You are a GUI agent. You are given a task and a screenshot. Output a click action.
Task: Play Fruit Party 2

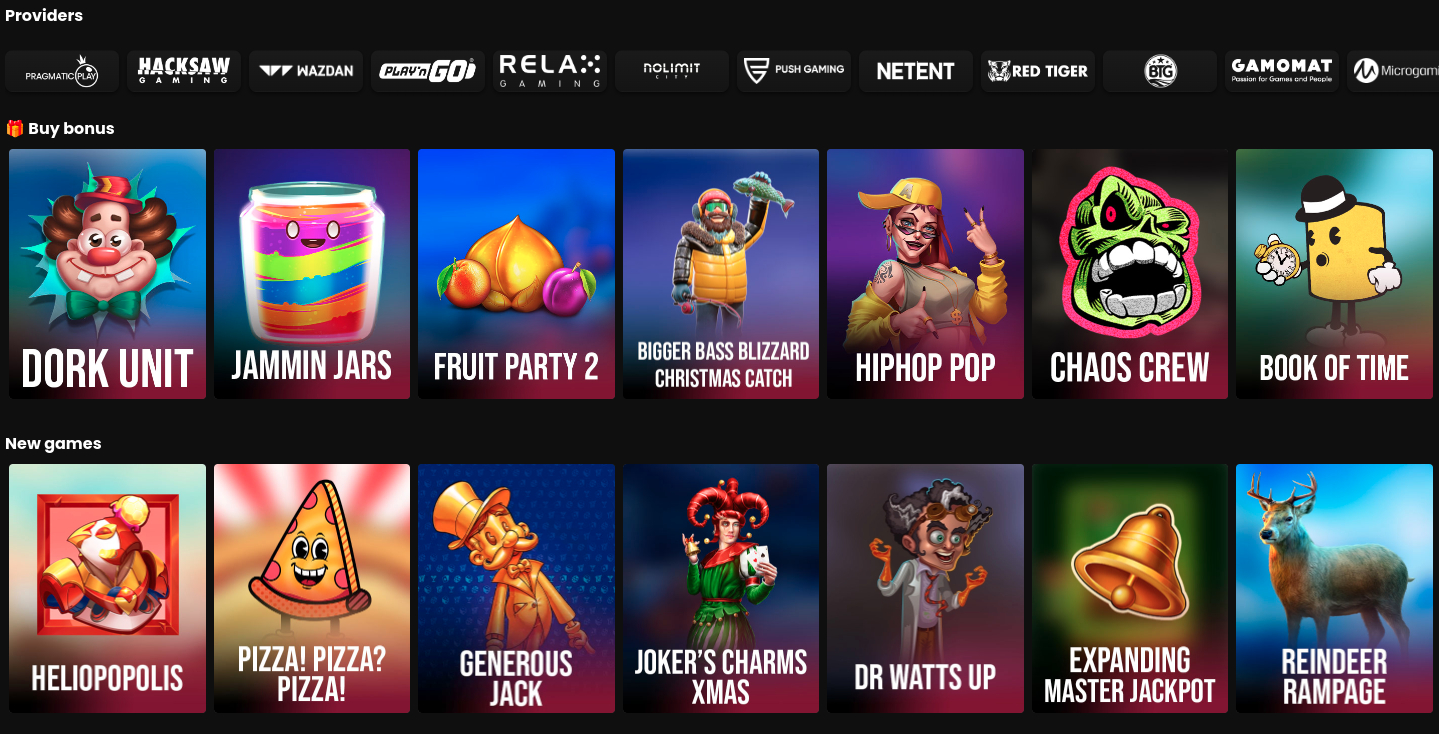pos(516,274)
